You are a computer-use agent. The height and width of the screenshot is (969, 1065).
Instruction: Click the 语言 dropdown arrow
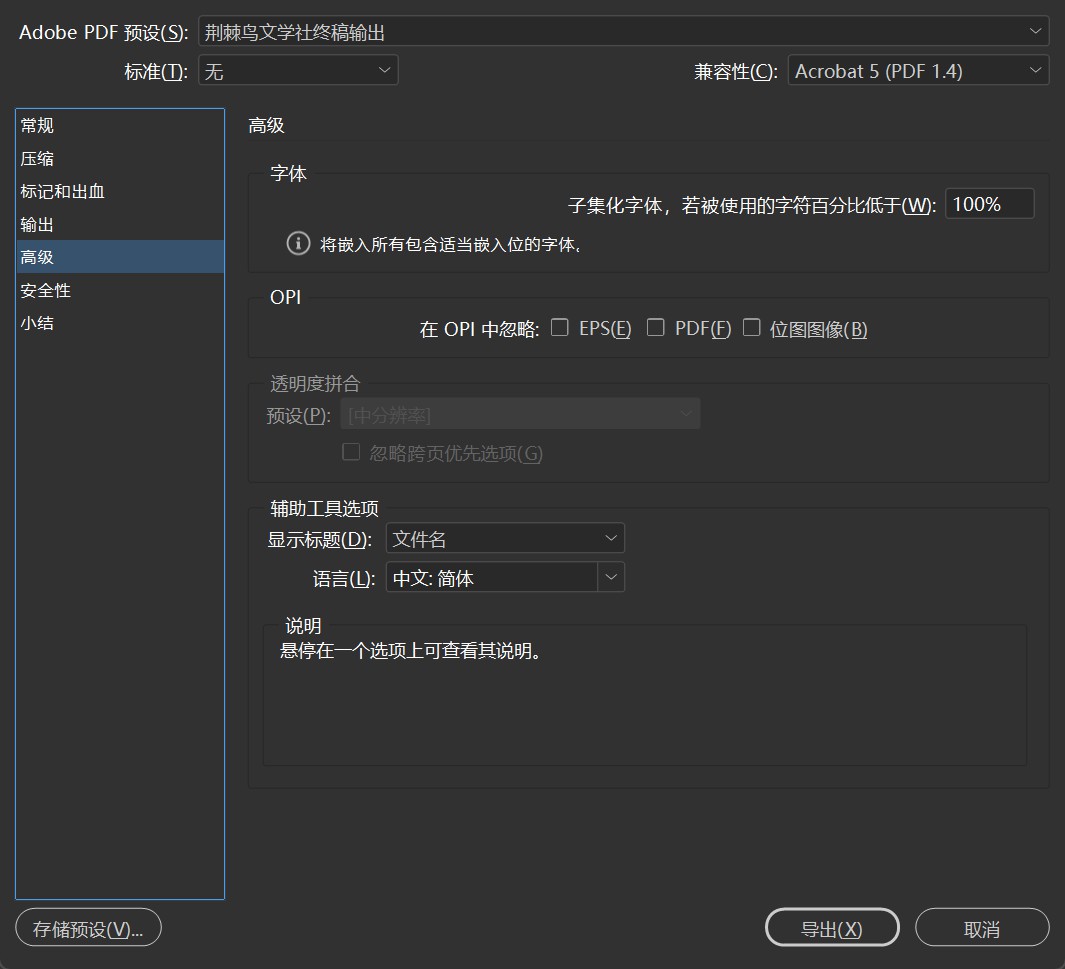point(611,577)
